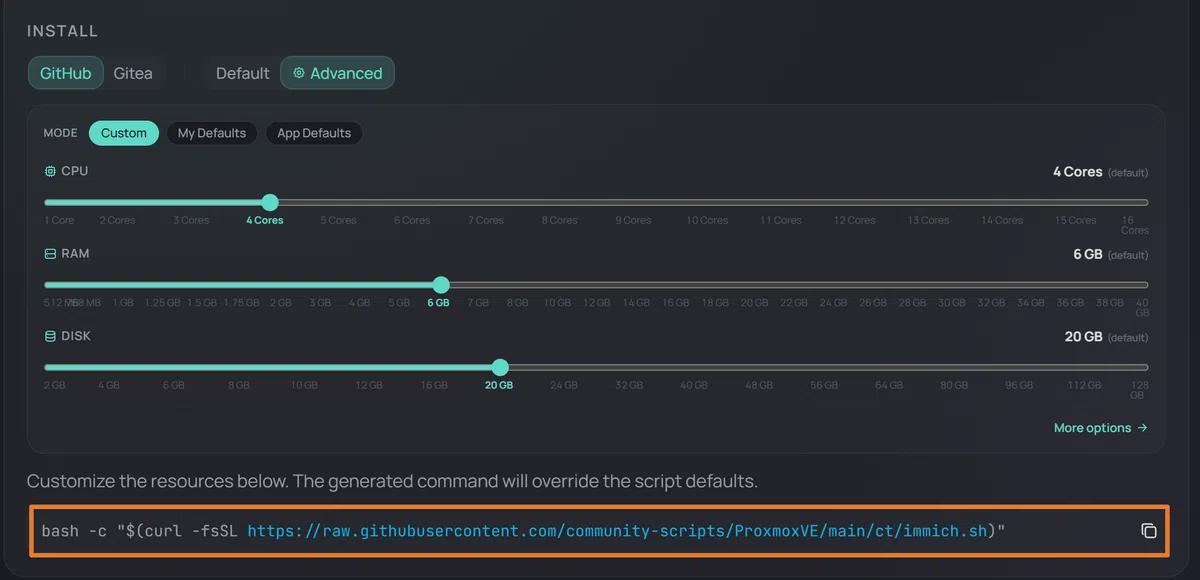Apply the App Defaults preset
Screen dimensions: 1200x580
click(314, 133)
